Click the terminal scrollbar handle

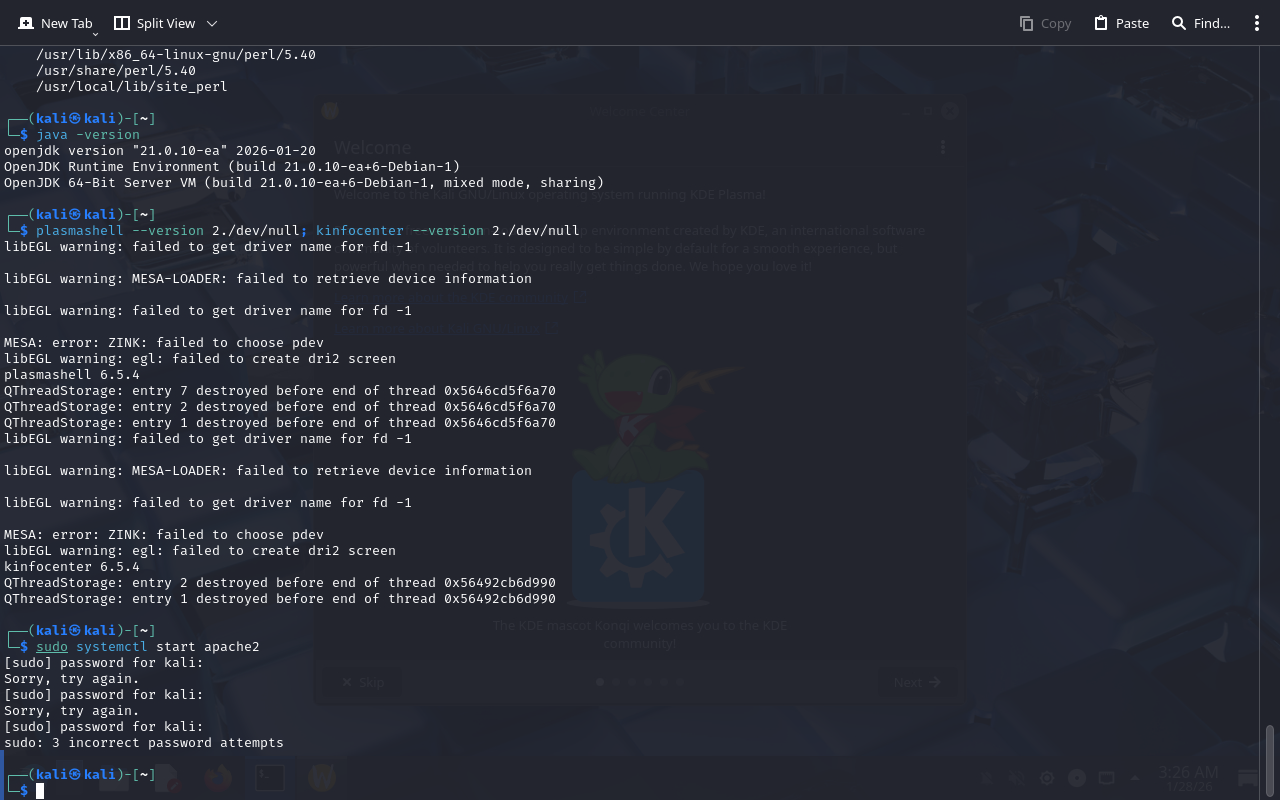click(x=1270, y=760)
